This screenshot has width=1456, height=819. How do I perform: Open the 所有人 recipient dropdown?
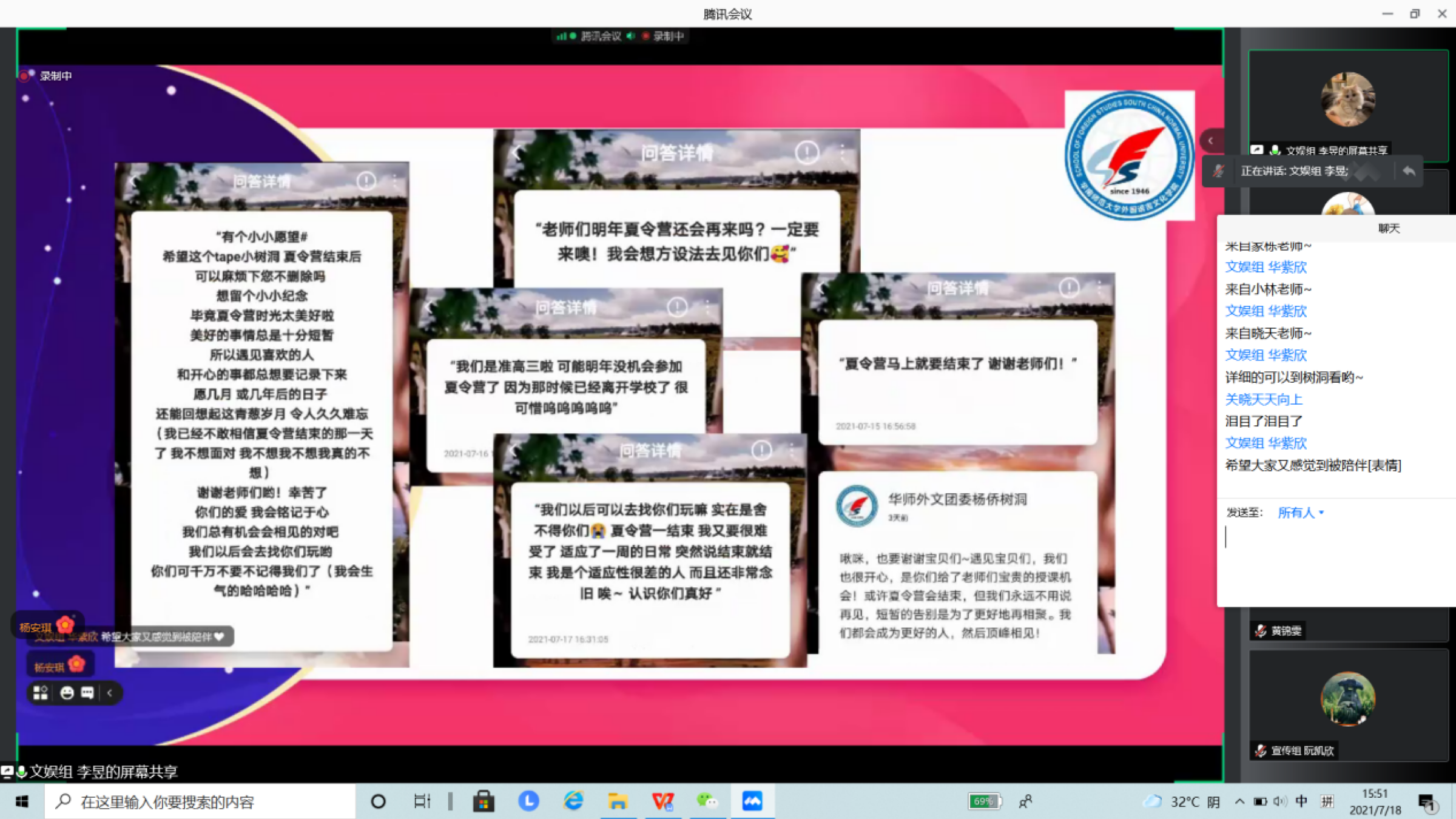1301,513
